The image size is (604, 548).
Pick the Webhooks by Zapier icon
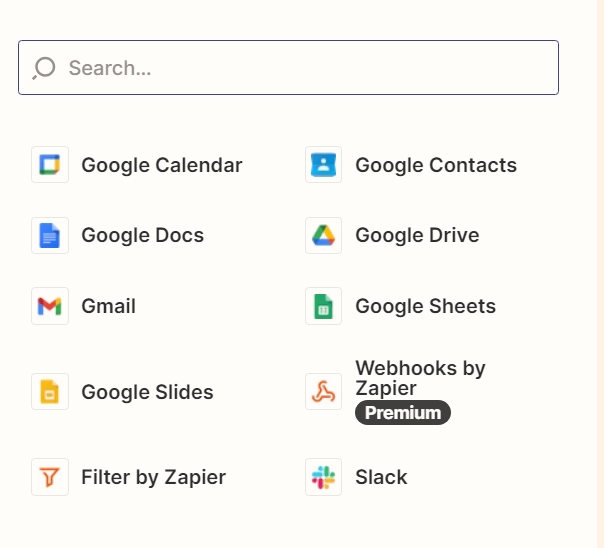point(323,391)
